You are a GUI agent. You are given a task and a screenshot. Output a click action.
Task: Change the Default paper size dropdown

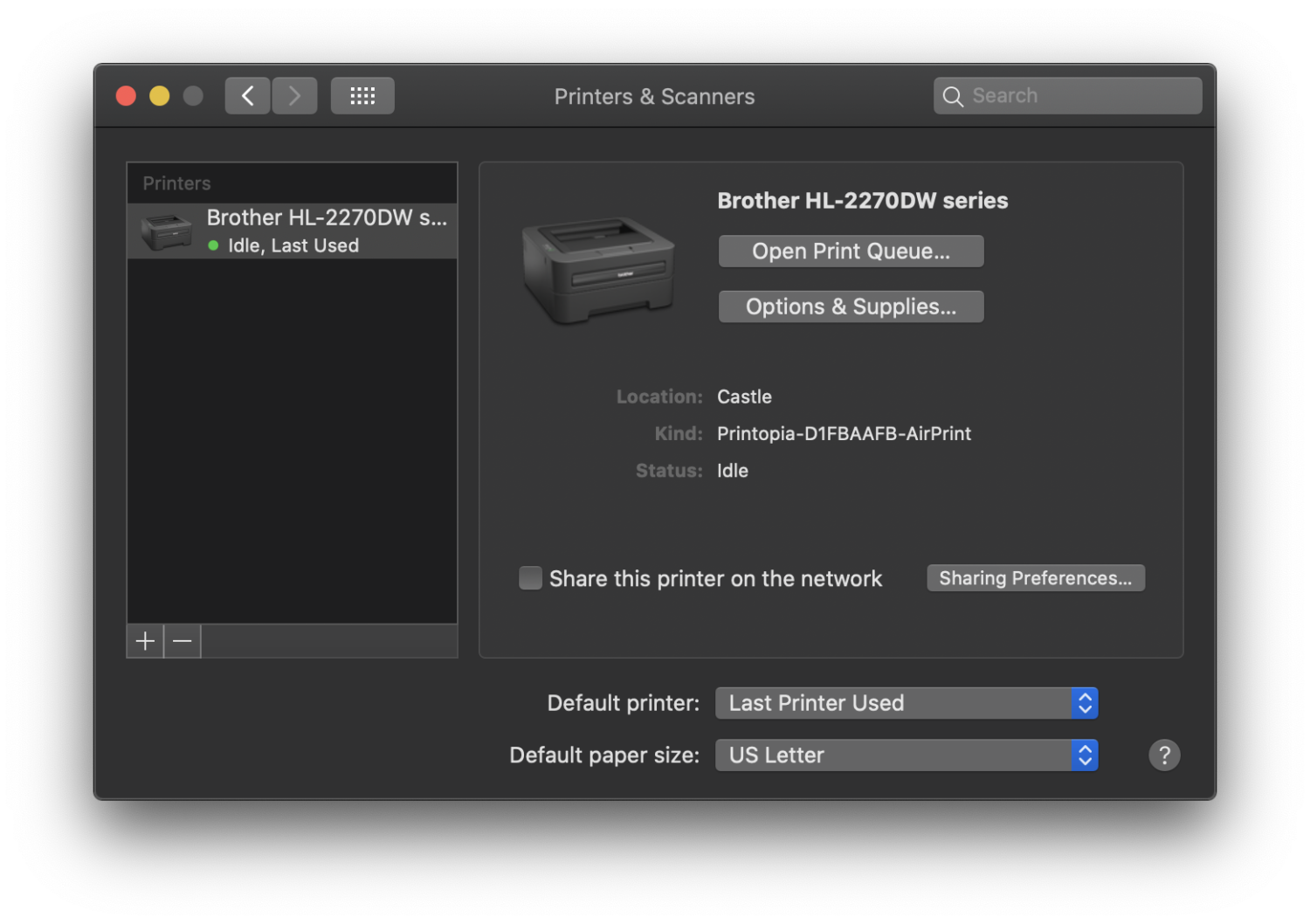(907, 755)
